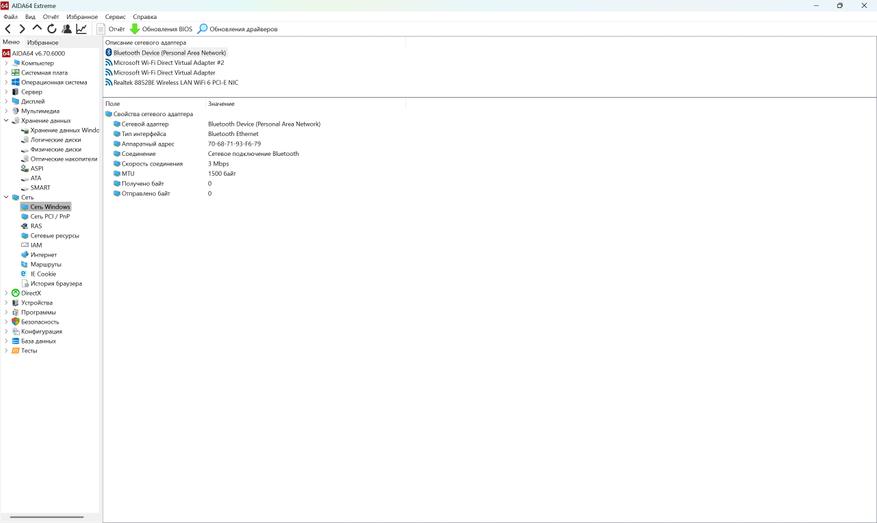Collapse the Хранение данных node
Image resolution: width=877 pixels, height=523 pixels.
coord(6,120)
